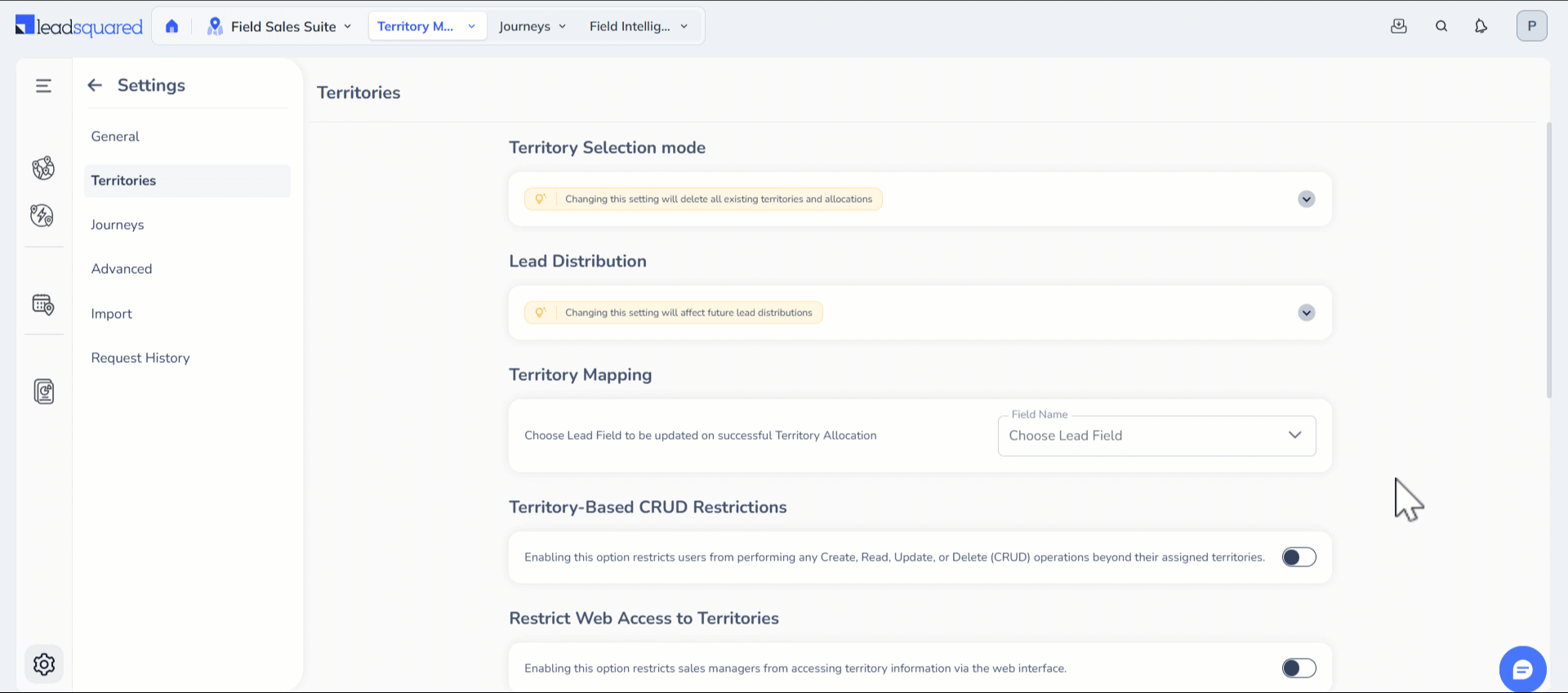
Task: Open the Journeys top navigation menu
Action: (532, 26)
